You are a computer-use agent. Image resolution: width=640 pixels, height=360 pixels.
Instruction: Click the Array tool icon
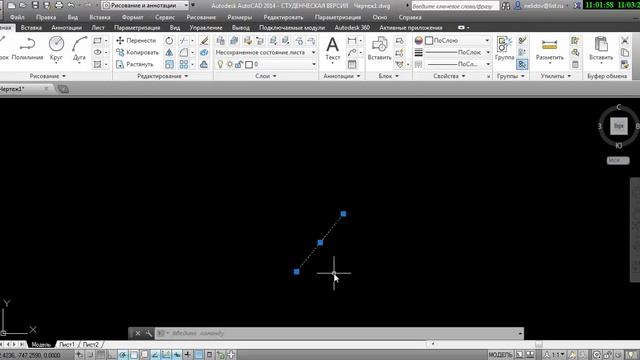coord(184,64)
